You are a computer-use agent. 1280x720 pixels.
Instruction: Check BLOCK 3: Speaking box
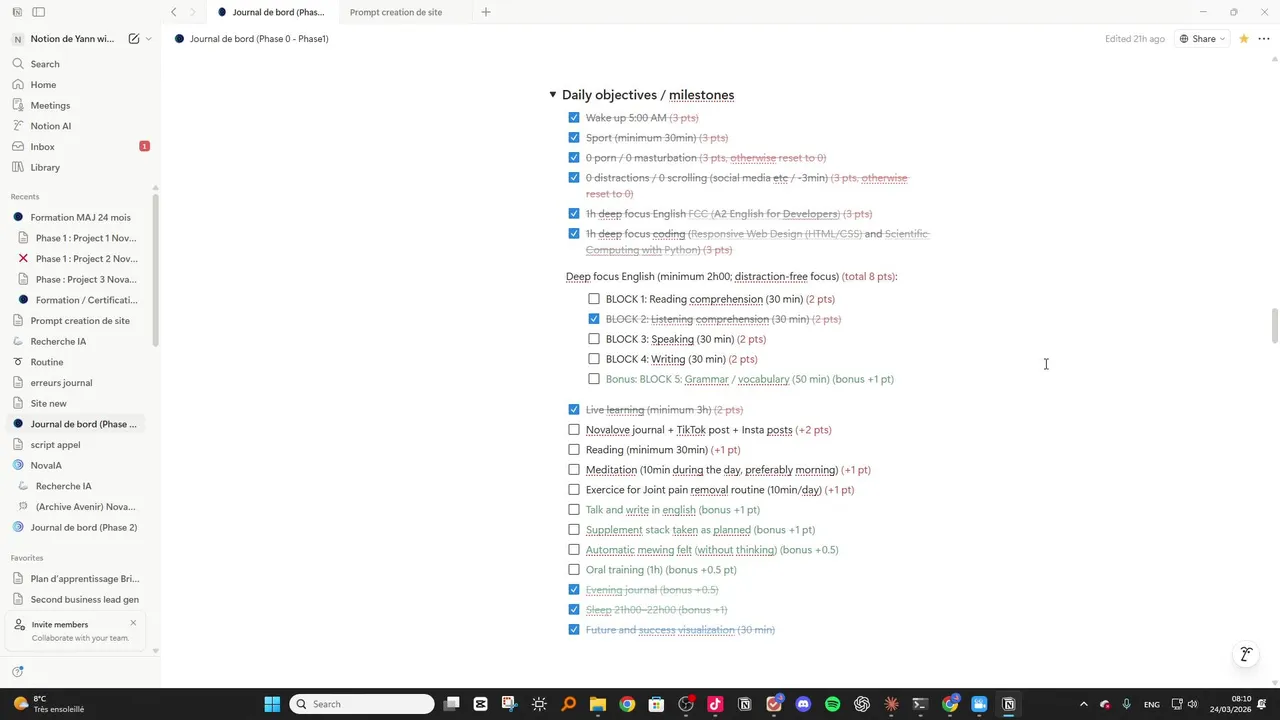(594, 339)
